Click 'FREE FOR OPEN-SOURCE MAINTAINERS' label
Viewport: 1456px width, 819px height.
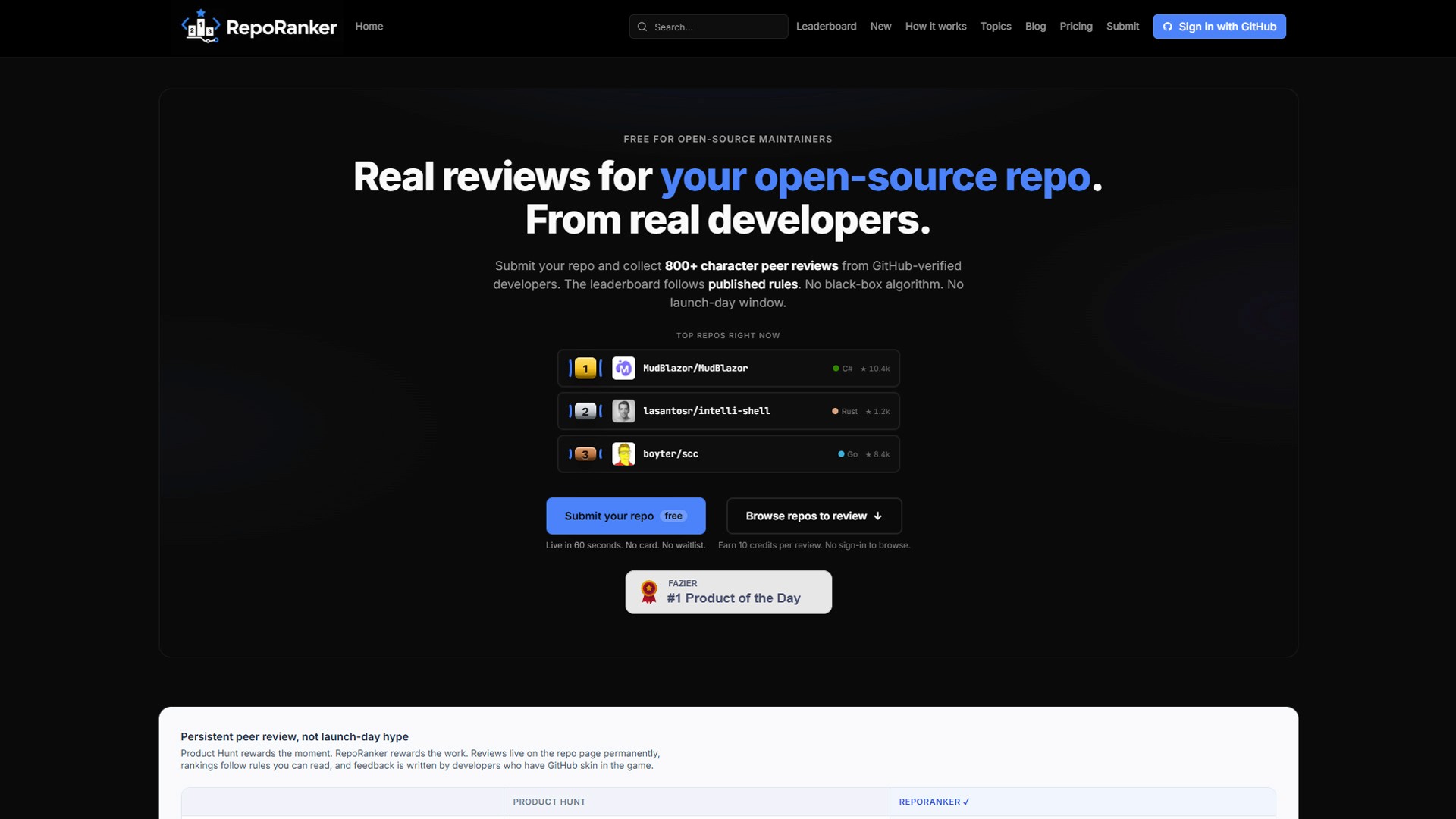click(728, 139)
